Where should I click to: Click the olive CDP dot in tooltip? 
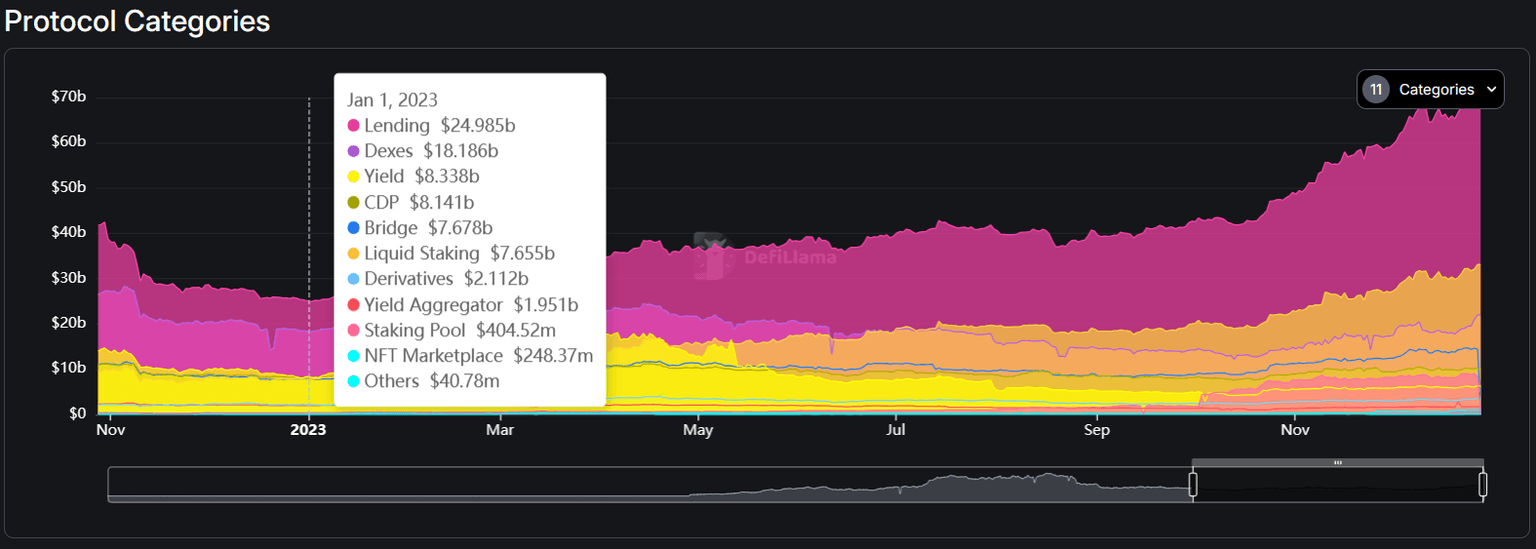[x=353, y=203]
